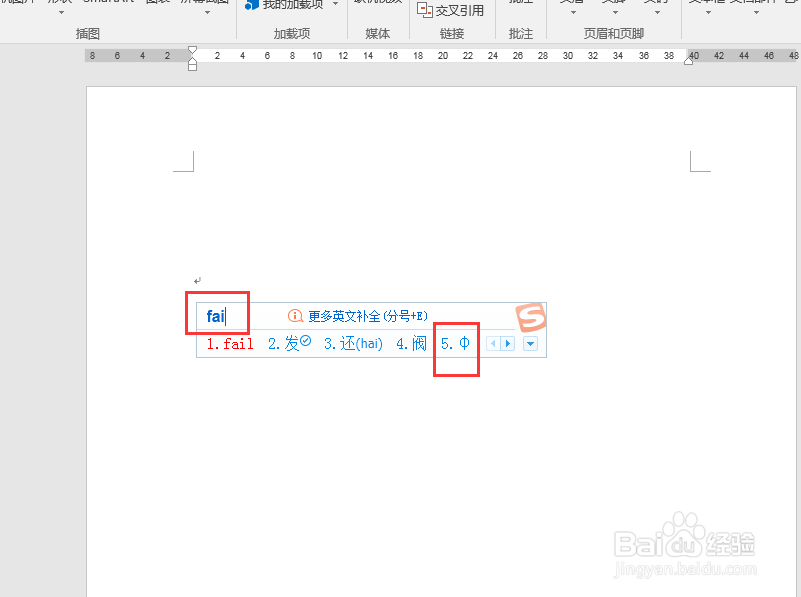The height and width of the screenshot is (597, 801).
Task: Insert a SmartArt graphic
Action: click(x=108, y=5)
